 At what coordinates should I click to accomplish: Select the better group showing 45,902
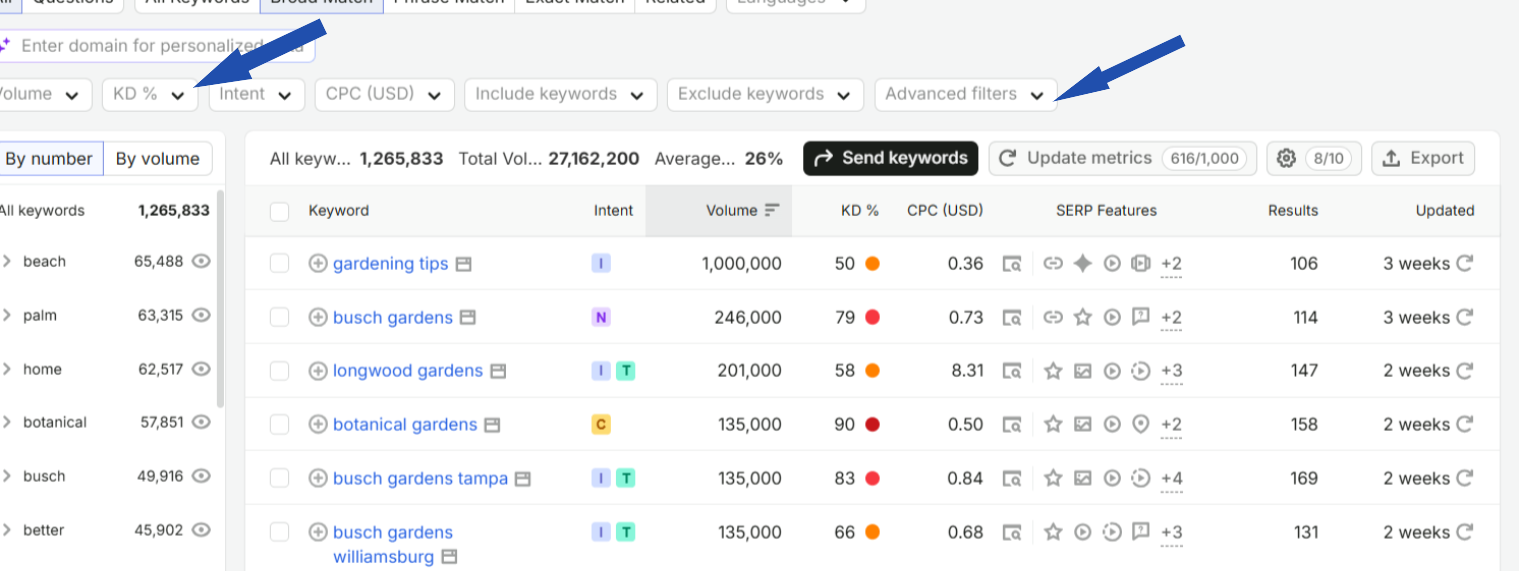point(105,530)
